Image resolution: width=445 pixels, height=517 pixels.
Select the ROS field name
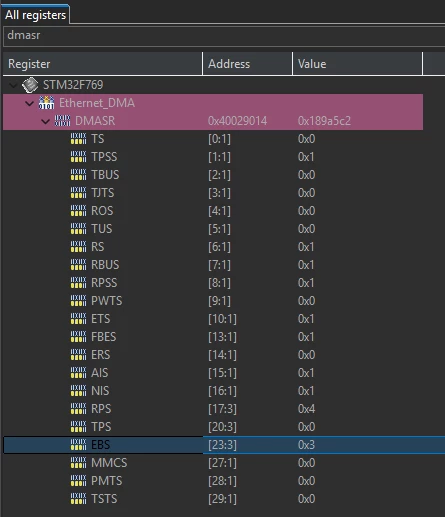click(x=102, y=211)
